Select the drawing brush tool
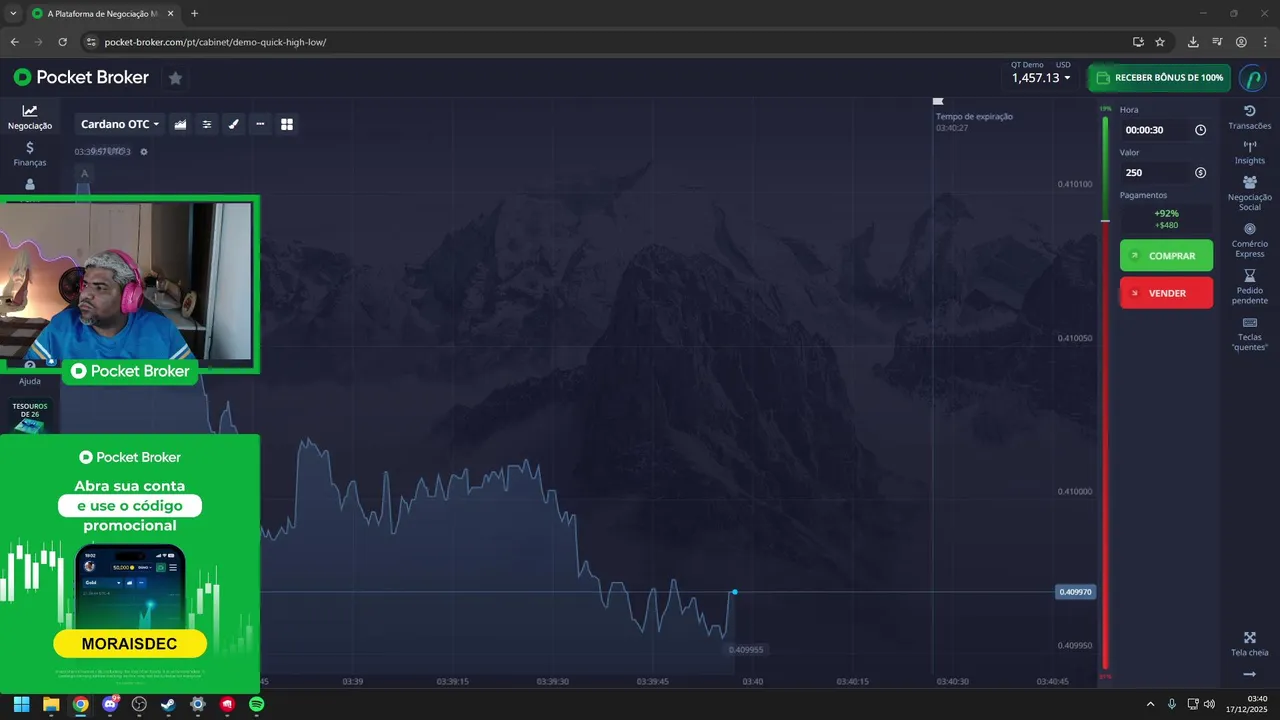Screen dimensions: 1280x720 tap(234, 124)
